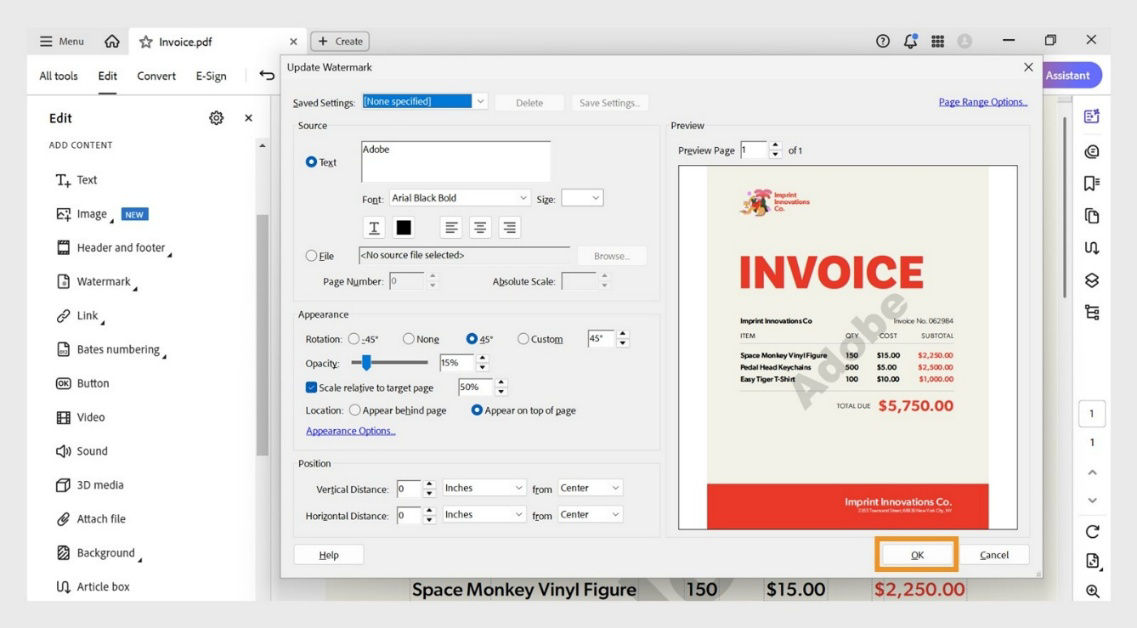Click the notifications bell icon
Viewport: 1137px width, 628px height.
coord(911,41)
